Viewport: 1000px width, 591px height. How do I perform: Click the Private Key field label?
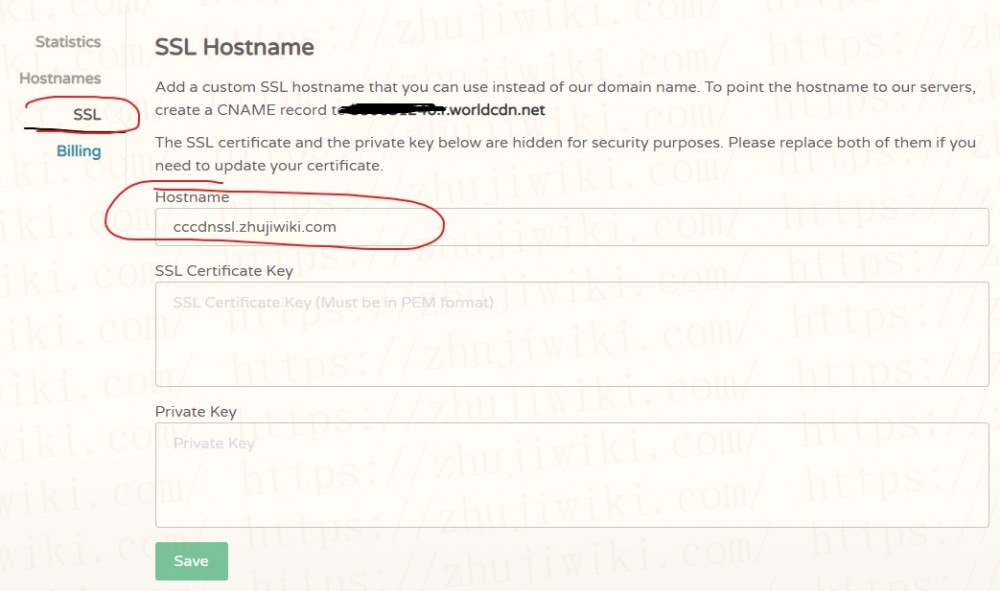pyautogui.click(x=196, y=412)
